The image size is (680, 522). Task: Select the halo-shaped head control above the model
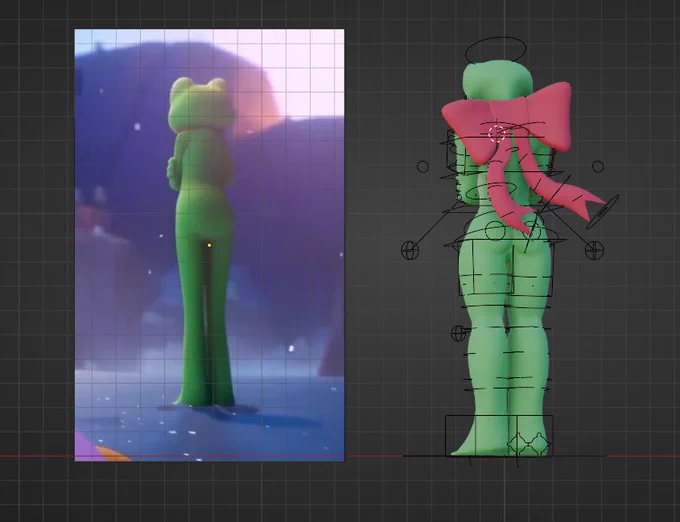pyautogui.click(x=495, y=51)
